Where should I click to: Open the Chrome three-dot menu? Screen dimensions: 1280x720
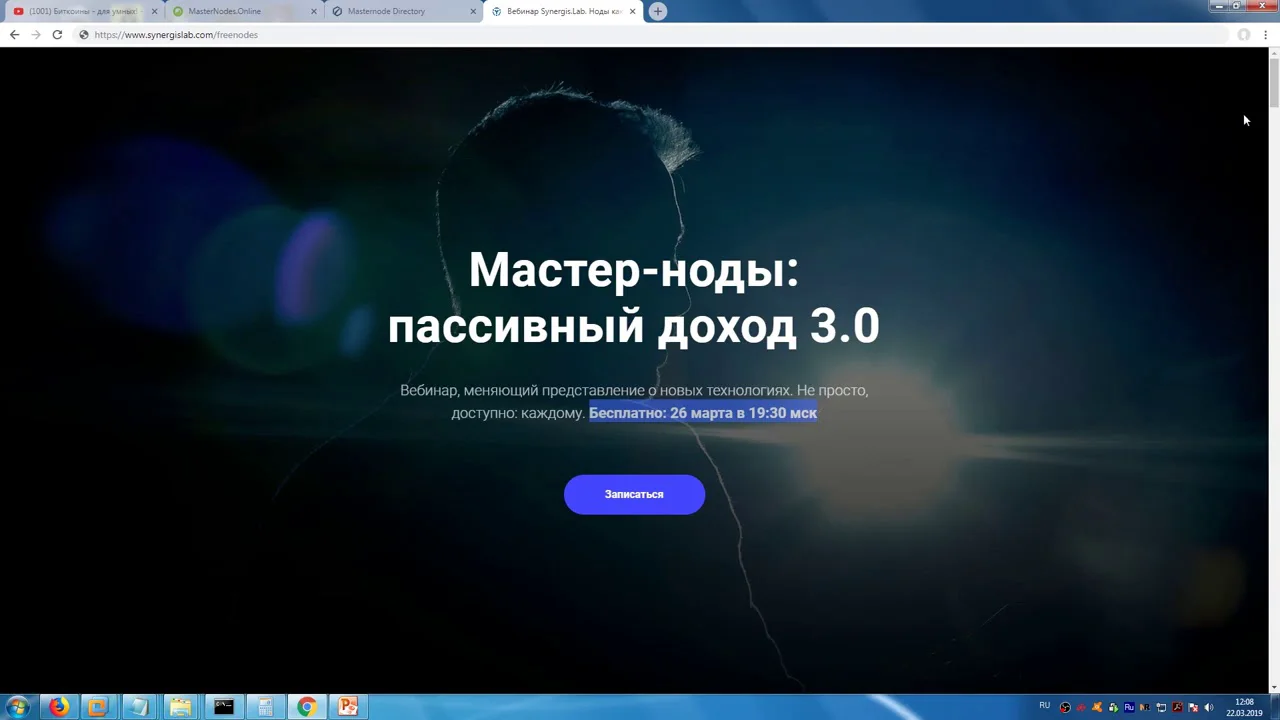1266,35
